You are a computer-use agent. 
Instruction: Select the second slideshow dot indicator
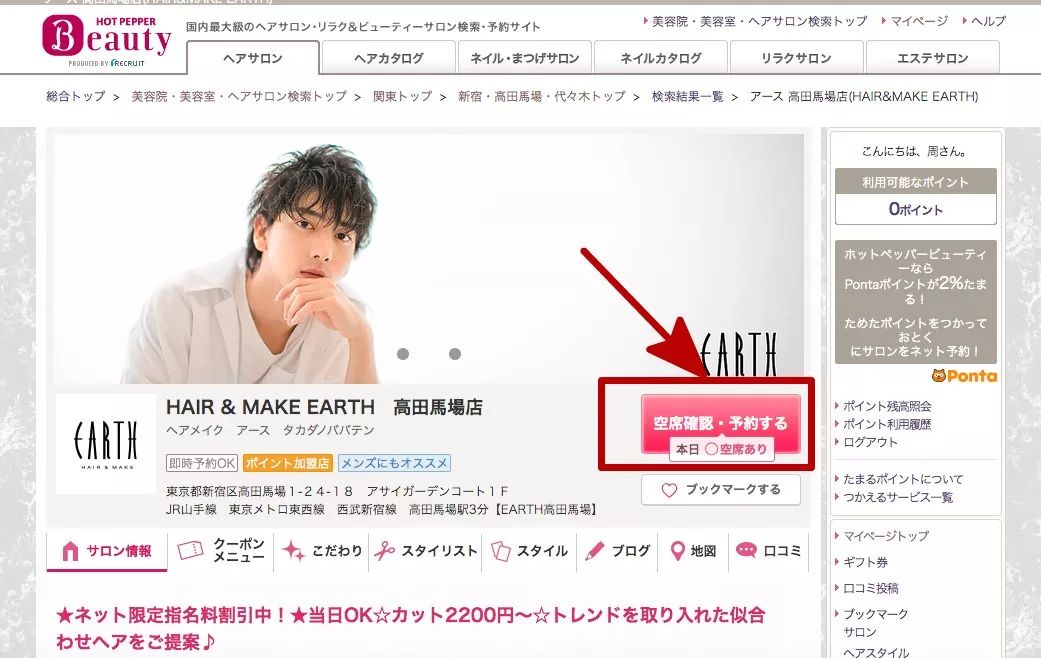(x=455, y=354)
